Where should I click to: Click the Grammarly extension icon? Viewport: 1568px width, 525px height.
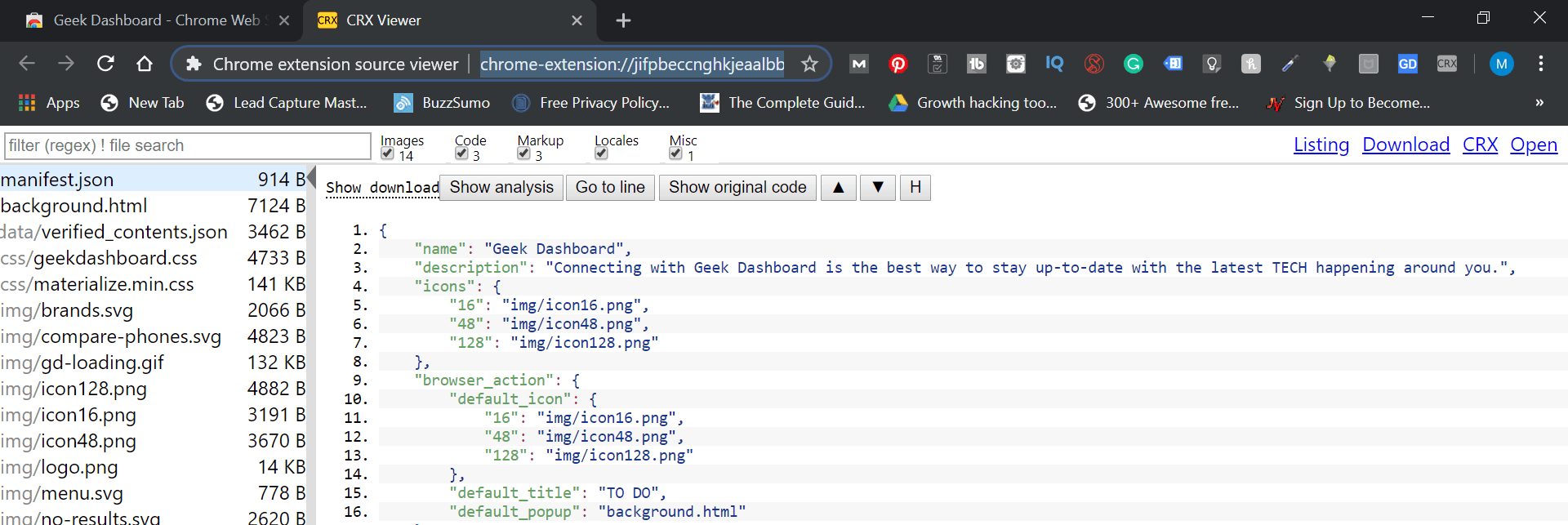(1133, 64)
